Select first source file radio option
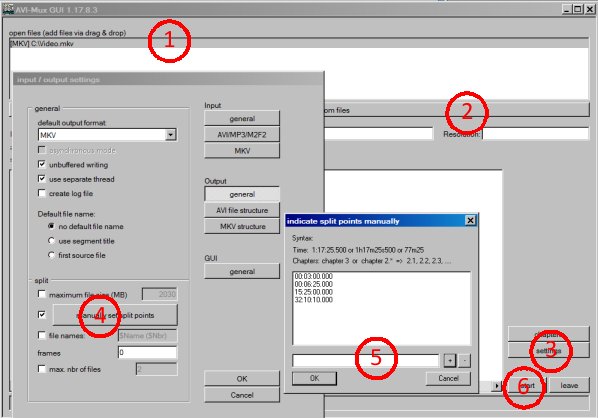 coord(51,255)
